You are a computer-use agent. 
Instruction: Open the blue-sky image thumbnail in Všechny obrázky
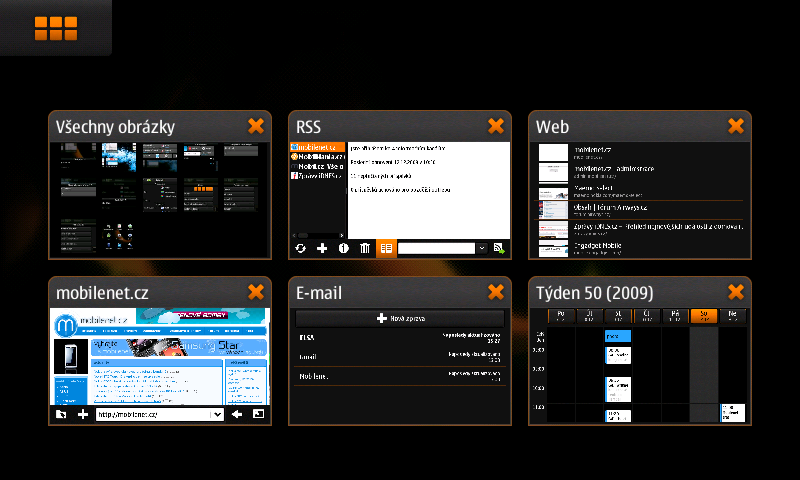click(119, 157)
